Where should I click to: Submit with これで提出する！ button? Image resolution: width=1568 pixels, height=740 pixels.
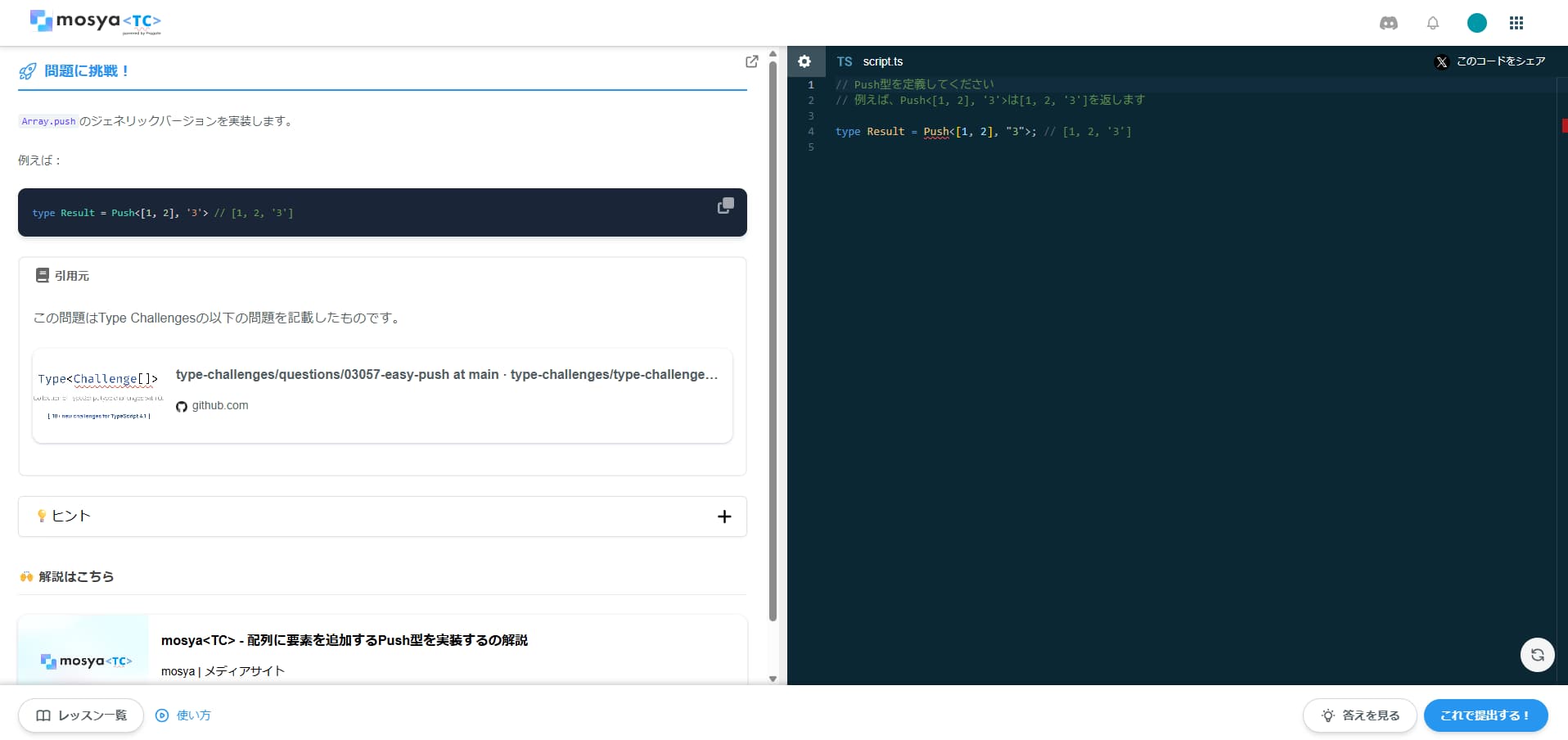pos(1485,715)
